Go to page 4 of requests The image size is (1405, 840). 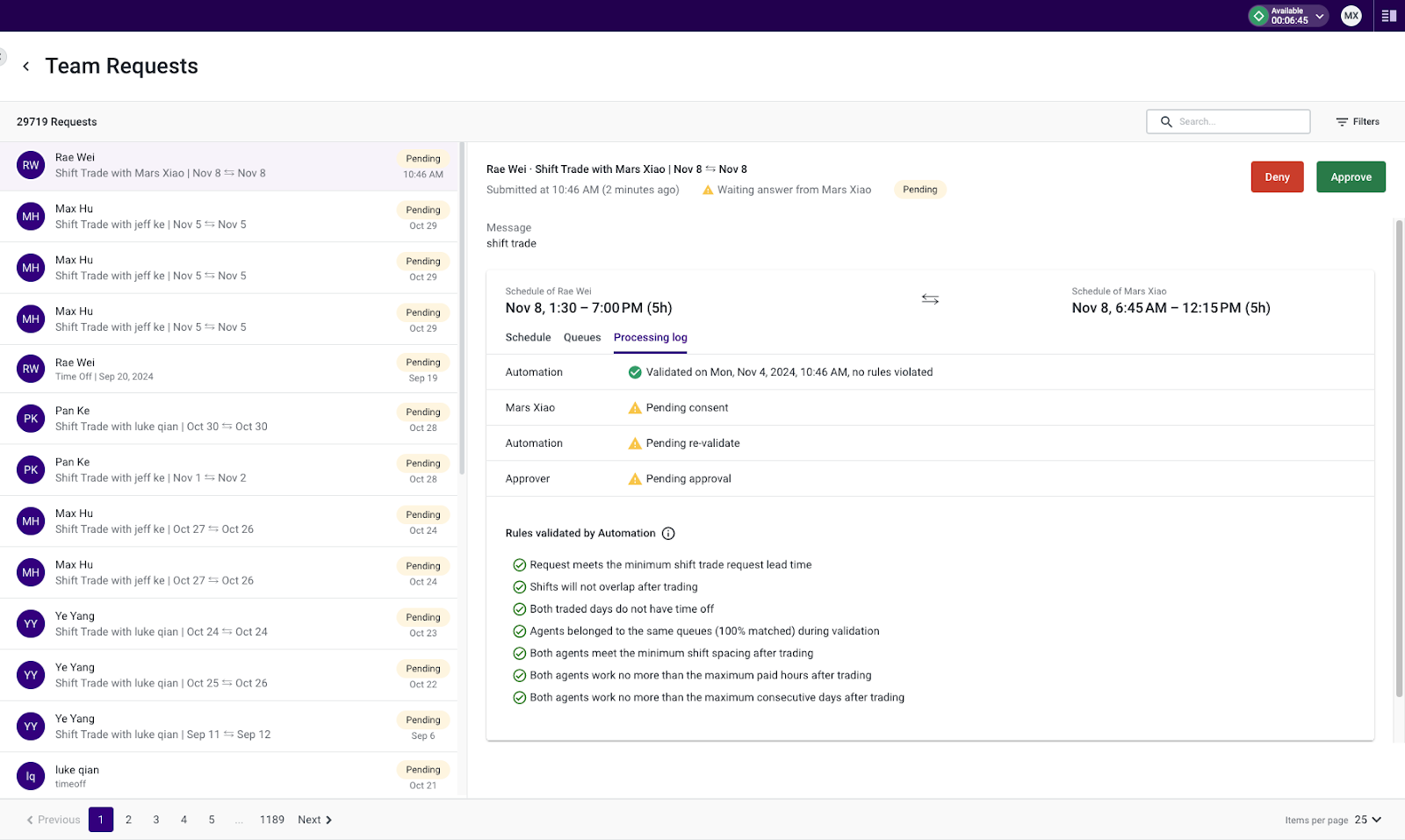pos(184,820)
